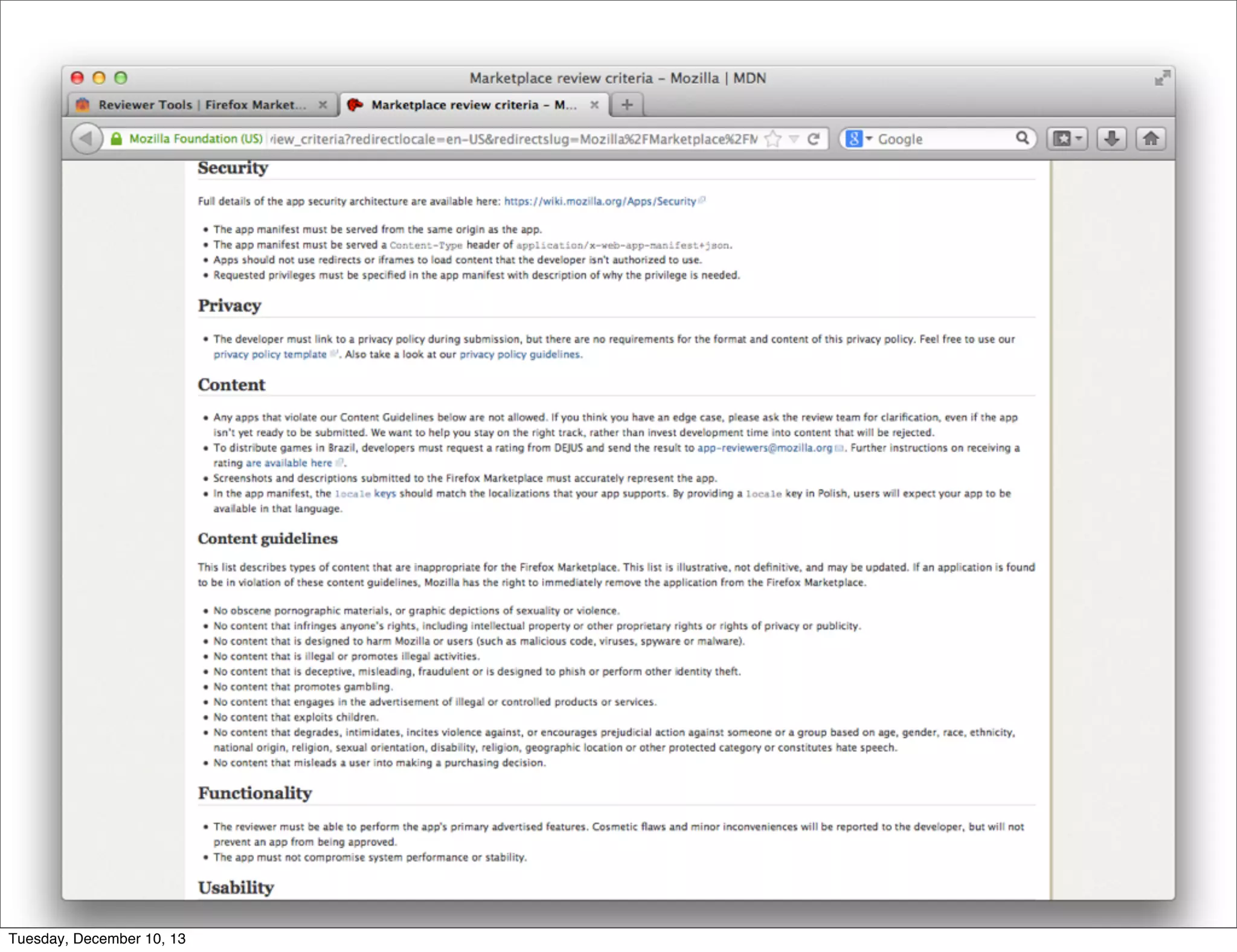This screenshot has width=1237, height=952.
Task: Click the browser back arrow button
Action: (86, 139)
